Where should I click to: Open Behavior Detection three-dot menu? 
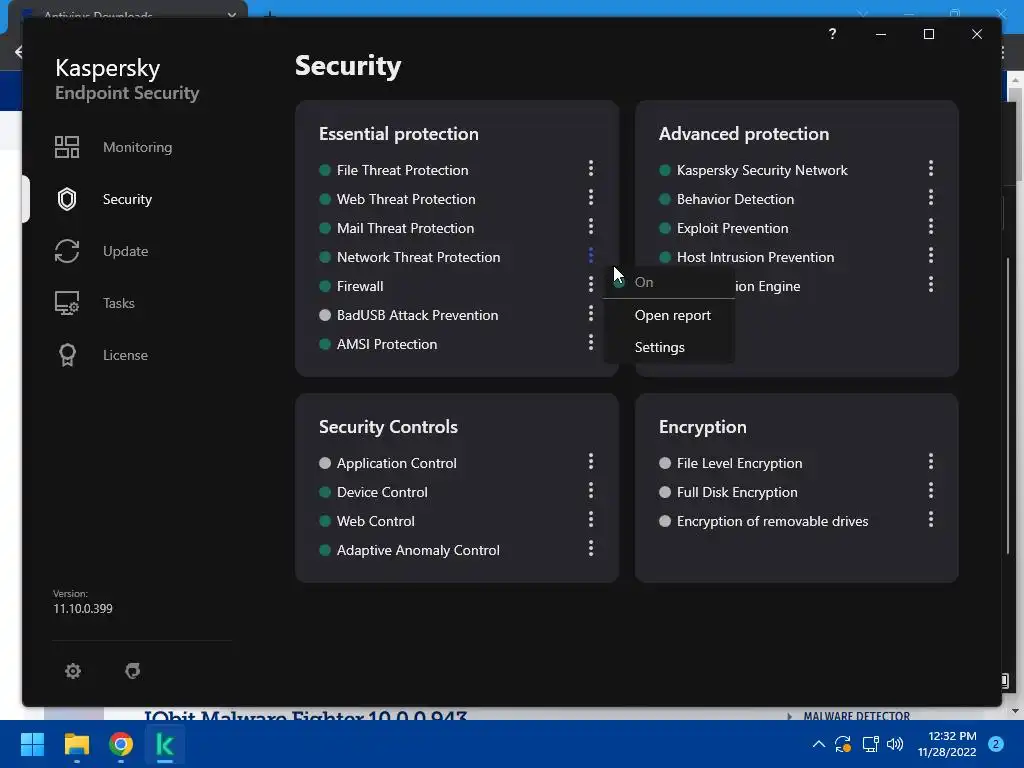pyautogui.click(x=931, y=197)
